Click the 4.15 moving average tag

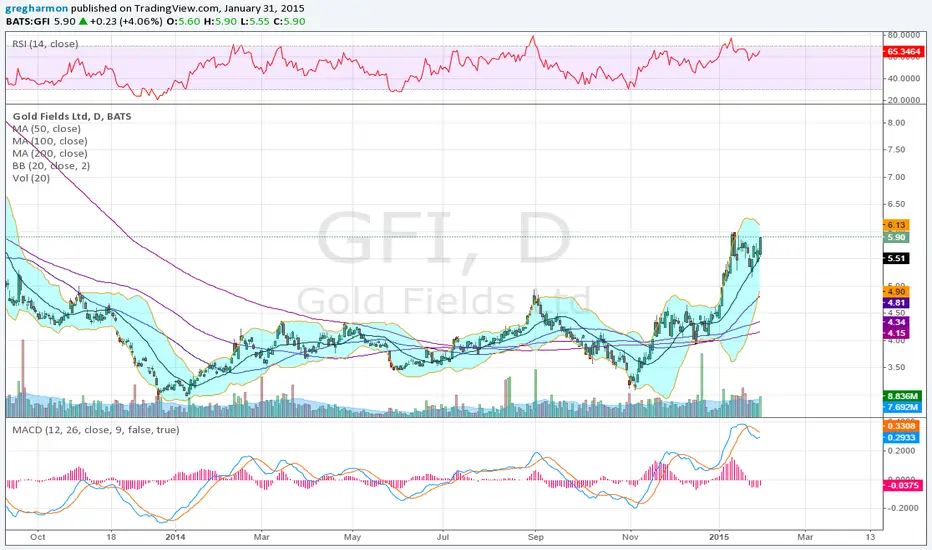896,334
